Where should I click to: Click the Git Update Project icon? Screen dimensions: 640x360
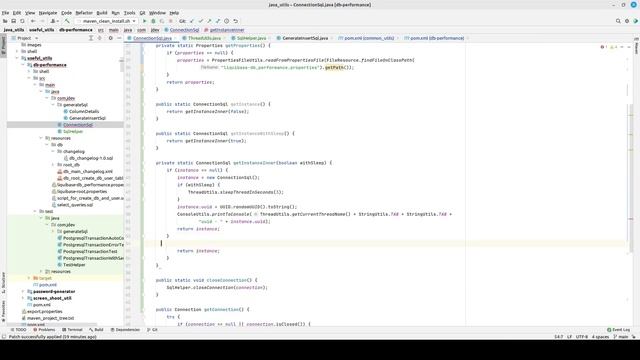coord(192,21)
